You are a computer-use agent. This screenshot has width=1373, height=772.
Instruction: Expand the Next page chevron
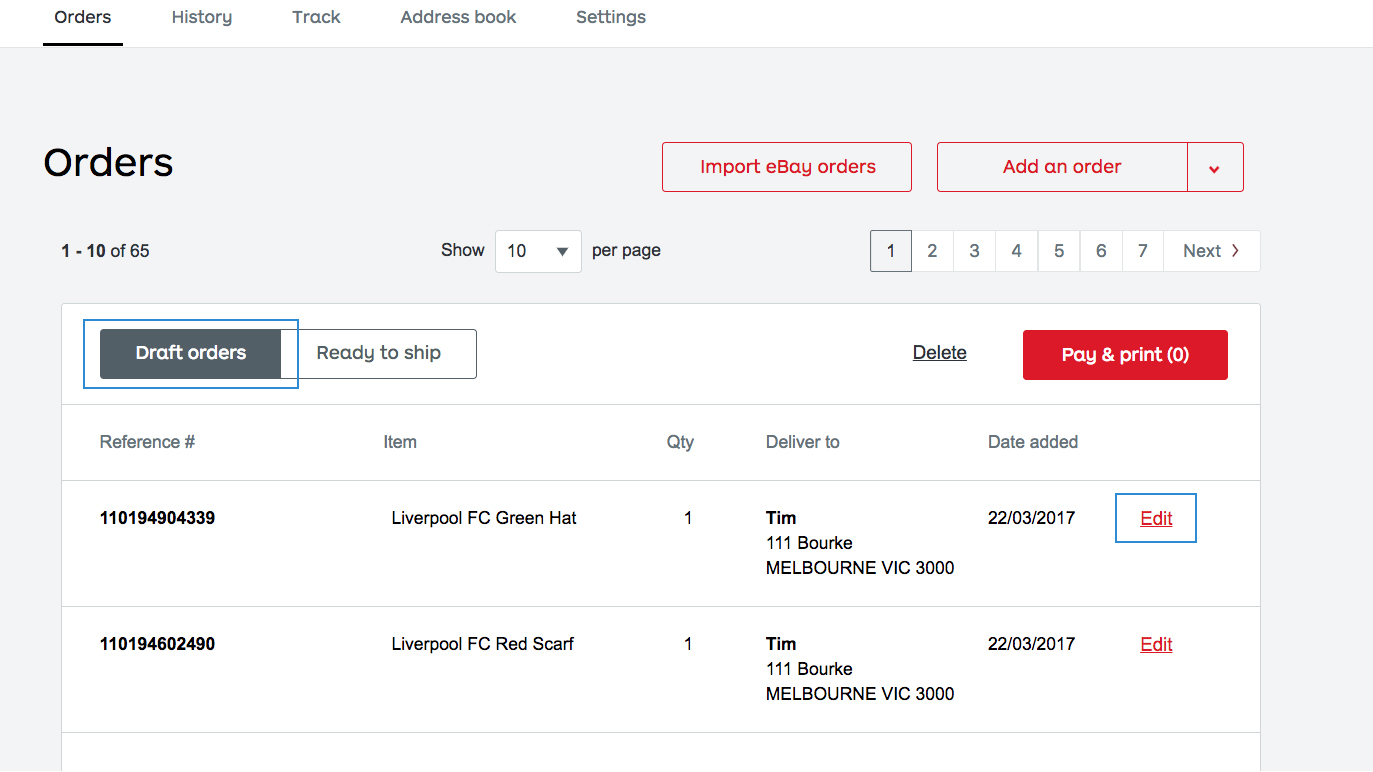(x=1234, y=251)
